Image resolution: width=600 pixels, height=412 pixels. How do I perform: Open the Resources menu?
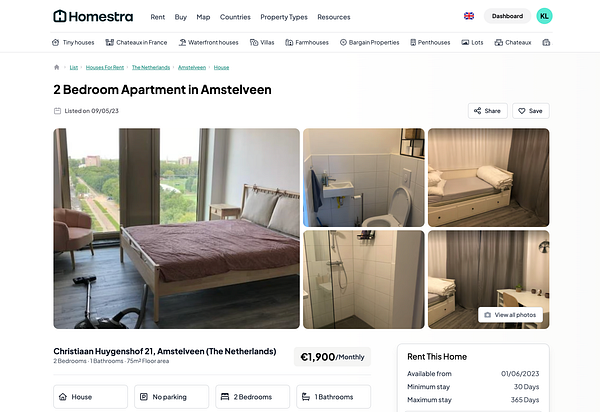point(334,17)
